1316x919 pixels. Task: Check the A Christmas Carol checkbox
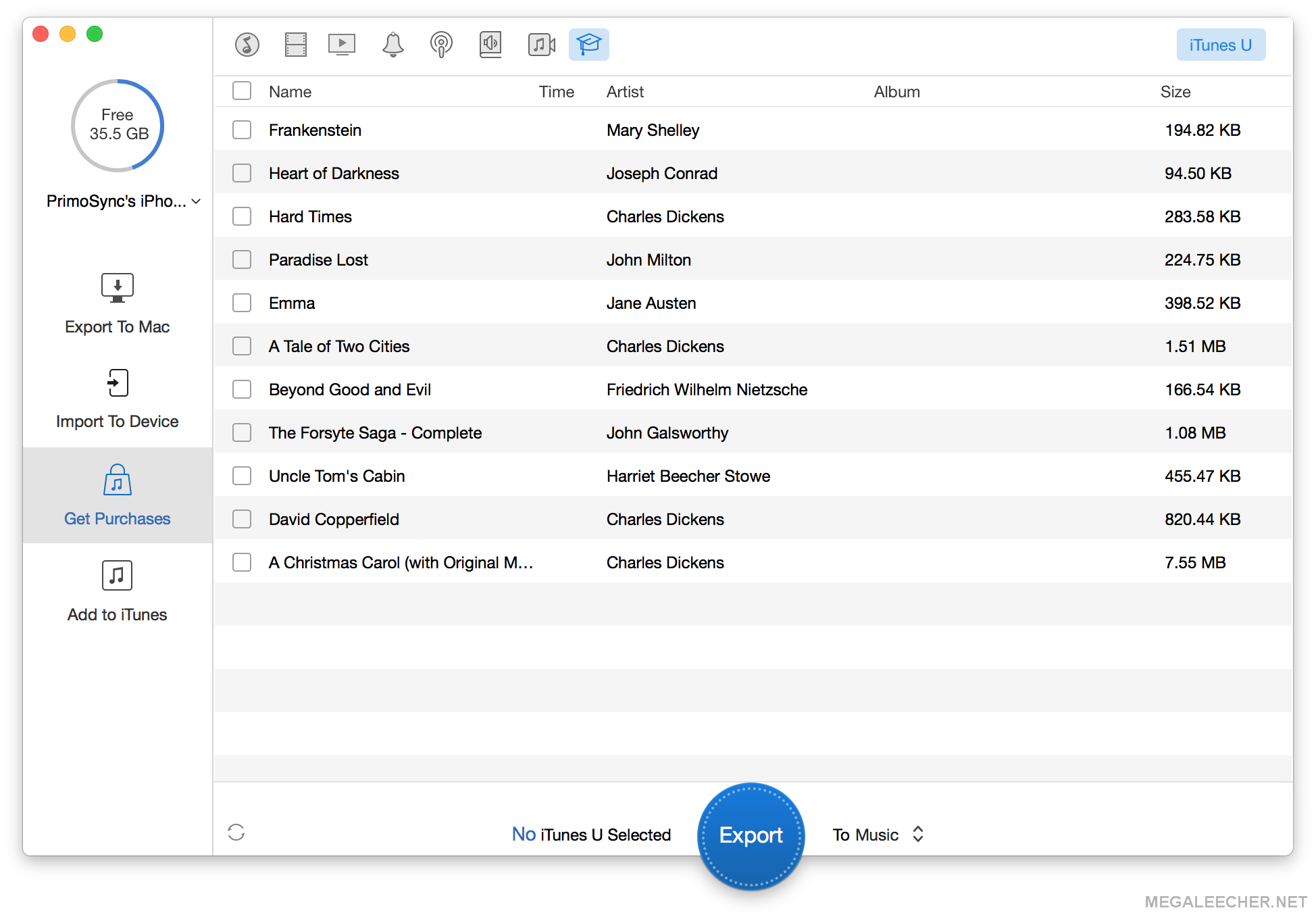tap(242, 562)
